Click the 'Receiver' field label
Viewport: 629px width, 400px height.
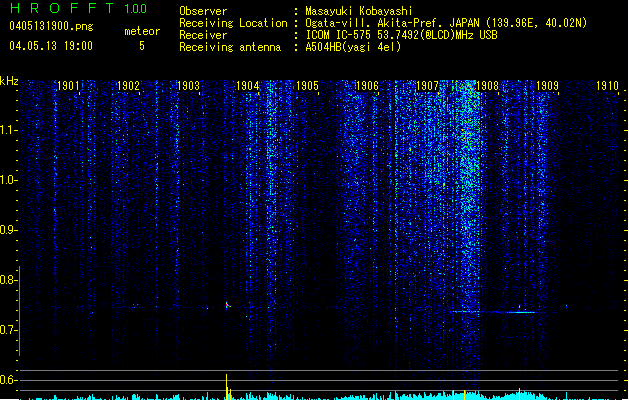203,35
